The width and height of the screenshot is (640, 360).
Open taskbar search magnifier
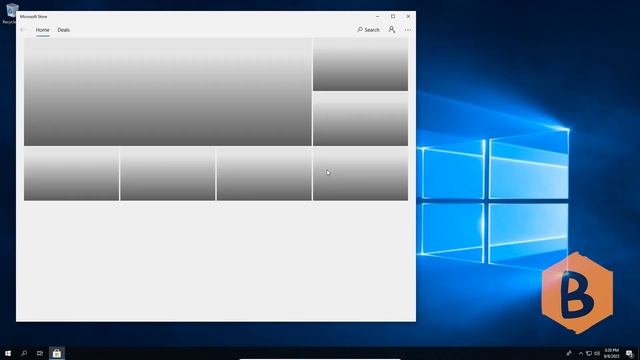coord(24,353)
